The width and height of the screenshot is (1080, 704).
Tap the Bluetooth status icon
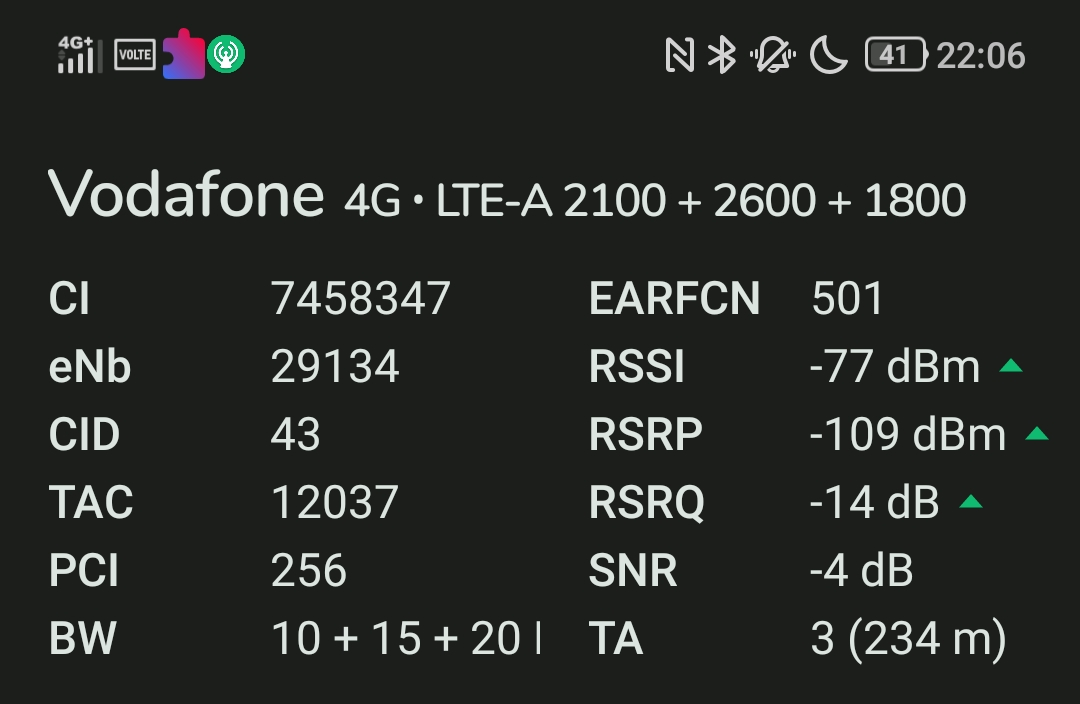[x=722, y=55]
